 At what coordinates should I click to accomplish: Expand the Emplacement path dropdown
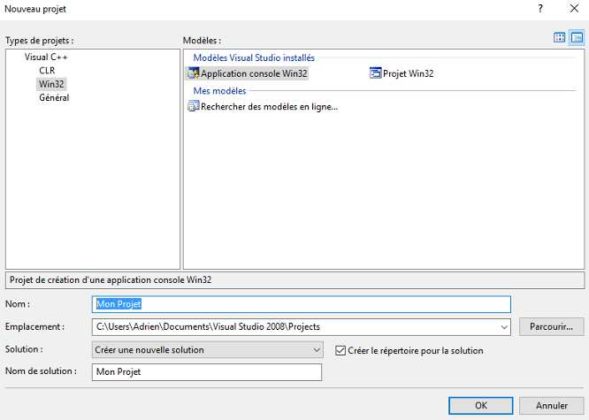click(x=504, y=327)
